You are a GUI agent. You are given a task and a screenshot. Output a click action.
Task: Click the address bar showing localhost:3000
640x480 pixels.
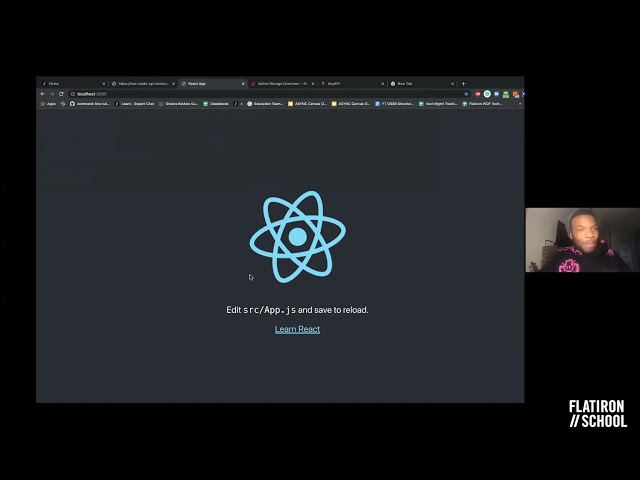[269, 94]
